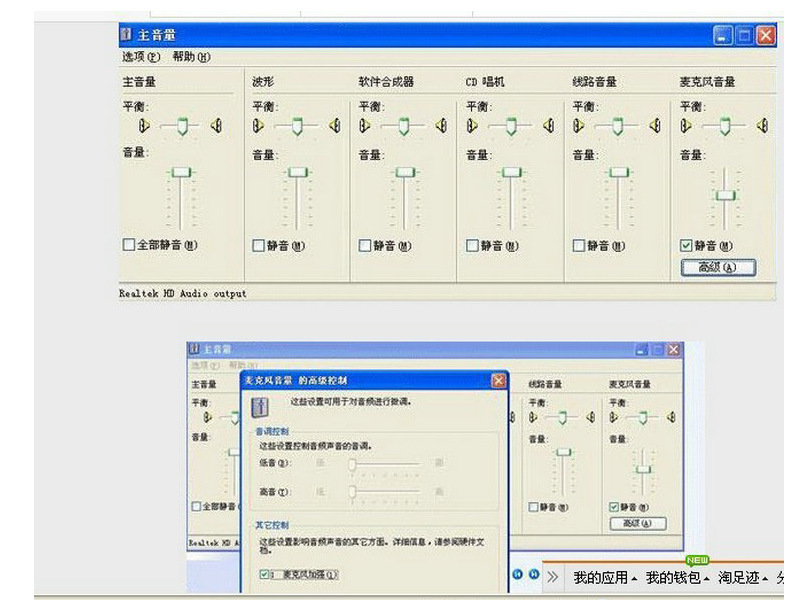This screenshot has width=797, height=600.
Task: Click right speaker icon of 线路音量 balance, top
Action: (655, 125)
